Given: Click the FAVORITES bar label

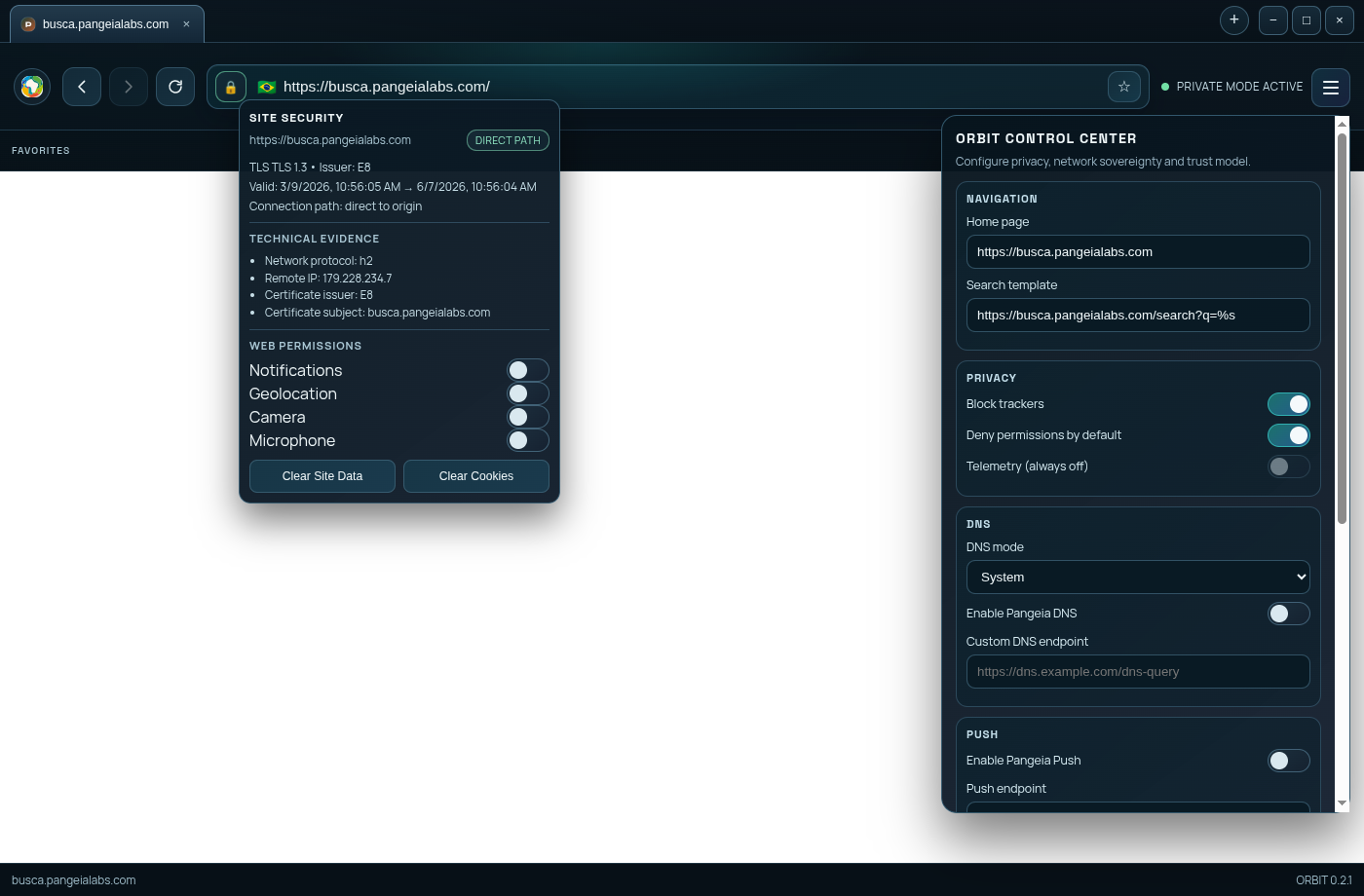Looking at the screenshot, I should pyautogui.click(x=41, y=151).
